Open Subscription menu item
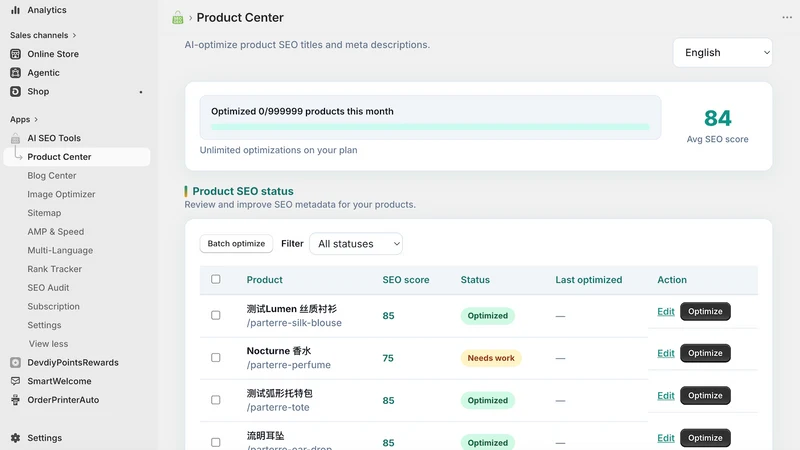 [x=54, y=307]
